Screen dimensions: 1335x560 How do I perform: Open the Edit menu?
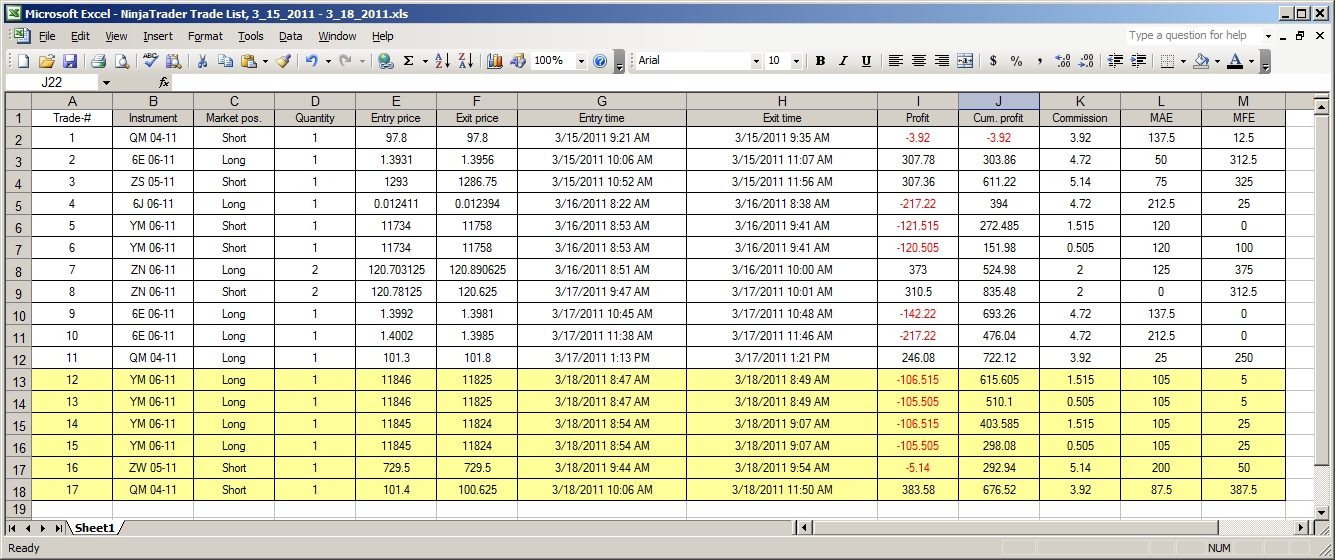click(80, 36)
